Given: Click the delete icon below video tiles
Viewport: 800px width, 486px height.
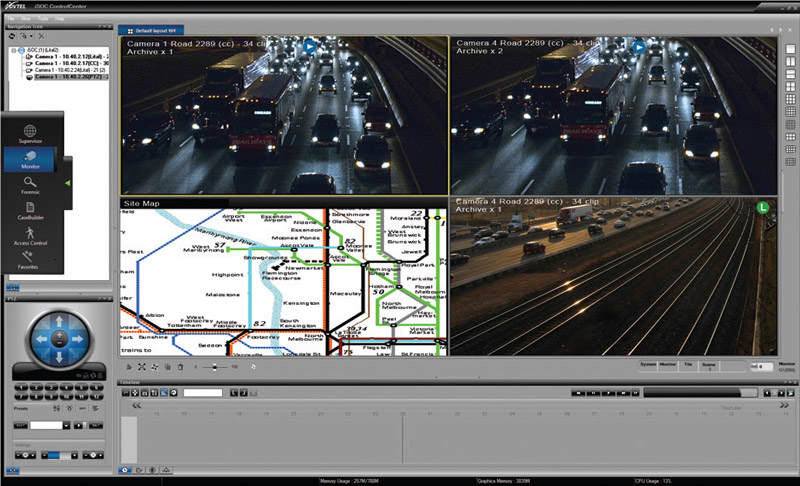Looking at the screenshot, I should (180, 367).
